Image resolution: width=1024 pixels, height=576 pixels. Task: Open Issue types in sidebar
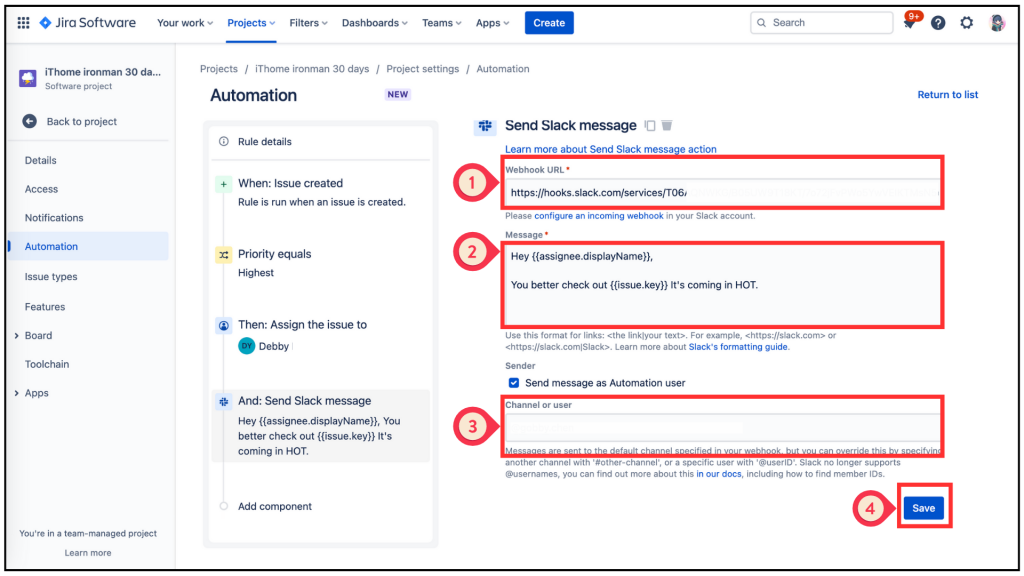(51, 276)
